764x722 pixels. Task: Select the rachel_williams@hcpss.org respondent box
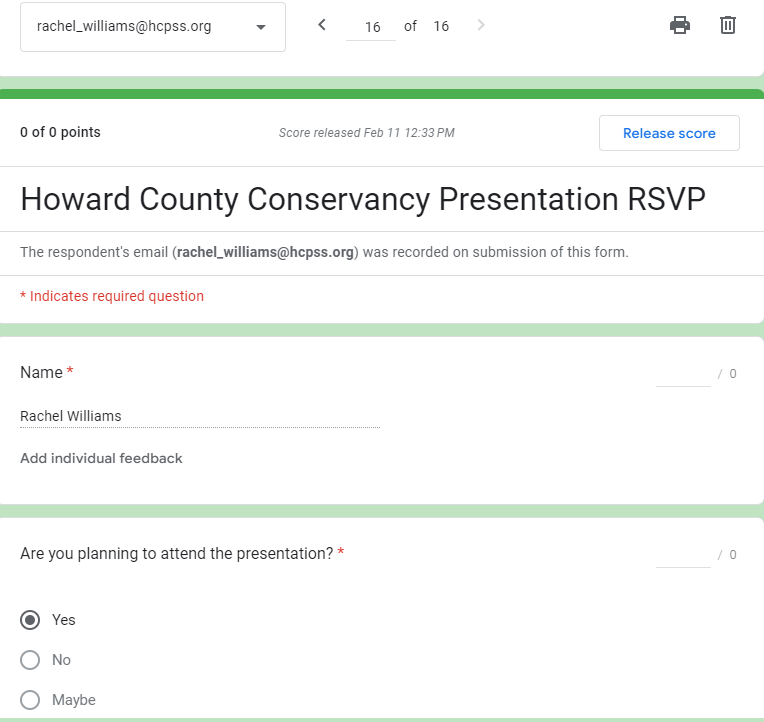point(140,27)
